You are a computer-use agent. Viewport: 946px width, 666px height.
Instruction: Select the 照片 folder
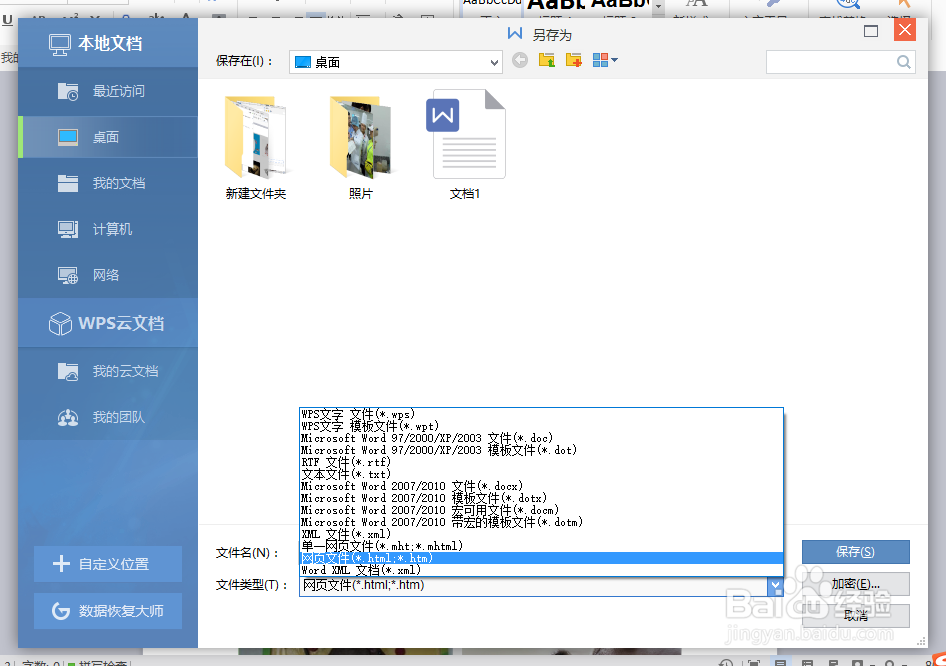pyautogui.click(x=361, y=147)
